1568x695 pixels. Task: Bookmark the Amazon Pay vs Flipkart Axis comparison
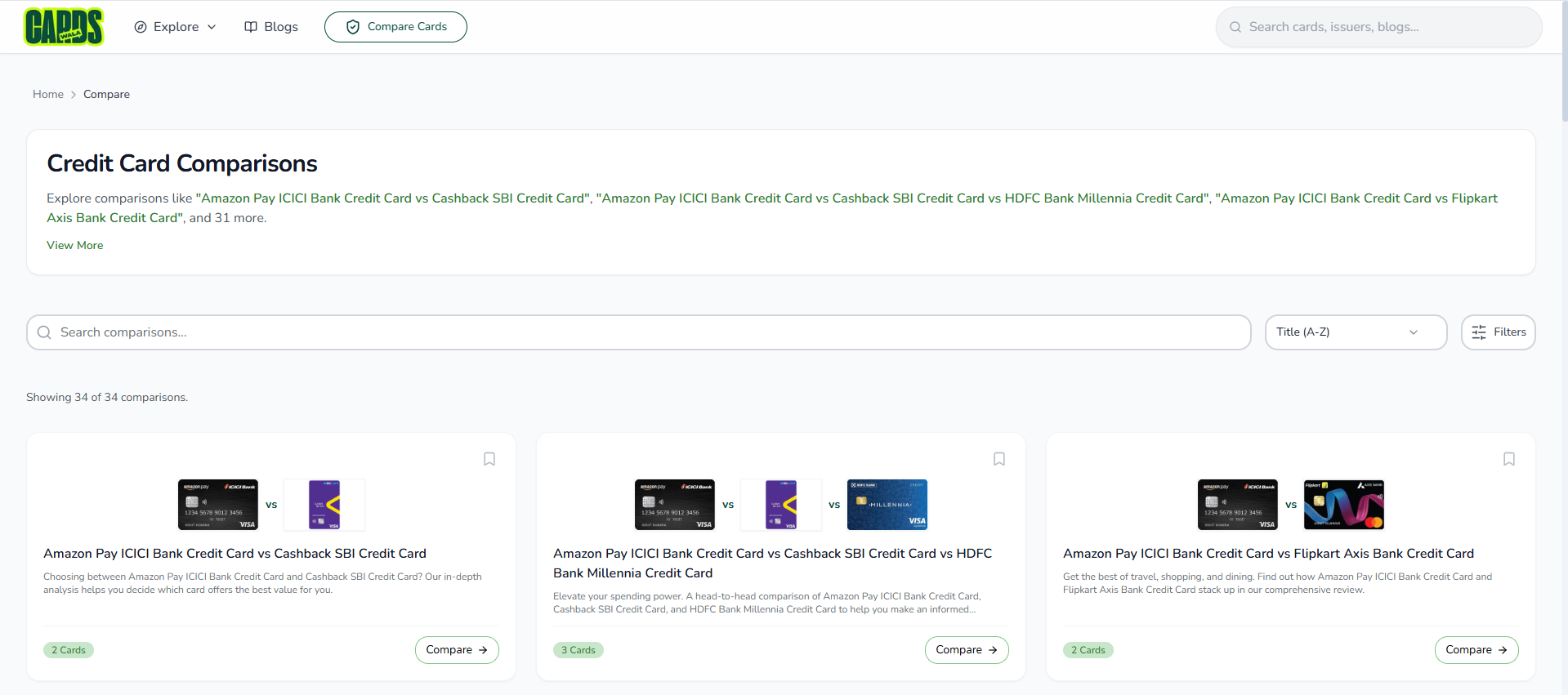pos(1509,459)
